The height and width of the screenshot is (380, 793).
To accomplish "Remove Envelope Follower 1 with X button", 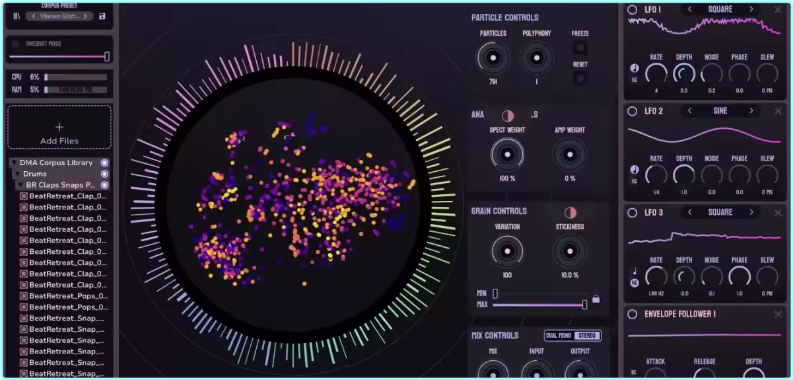I will coord(778,314).
